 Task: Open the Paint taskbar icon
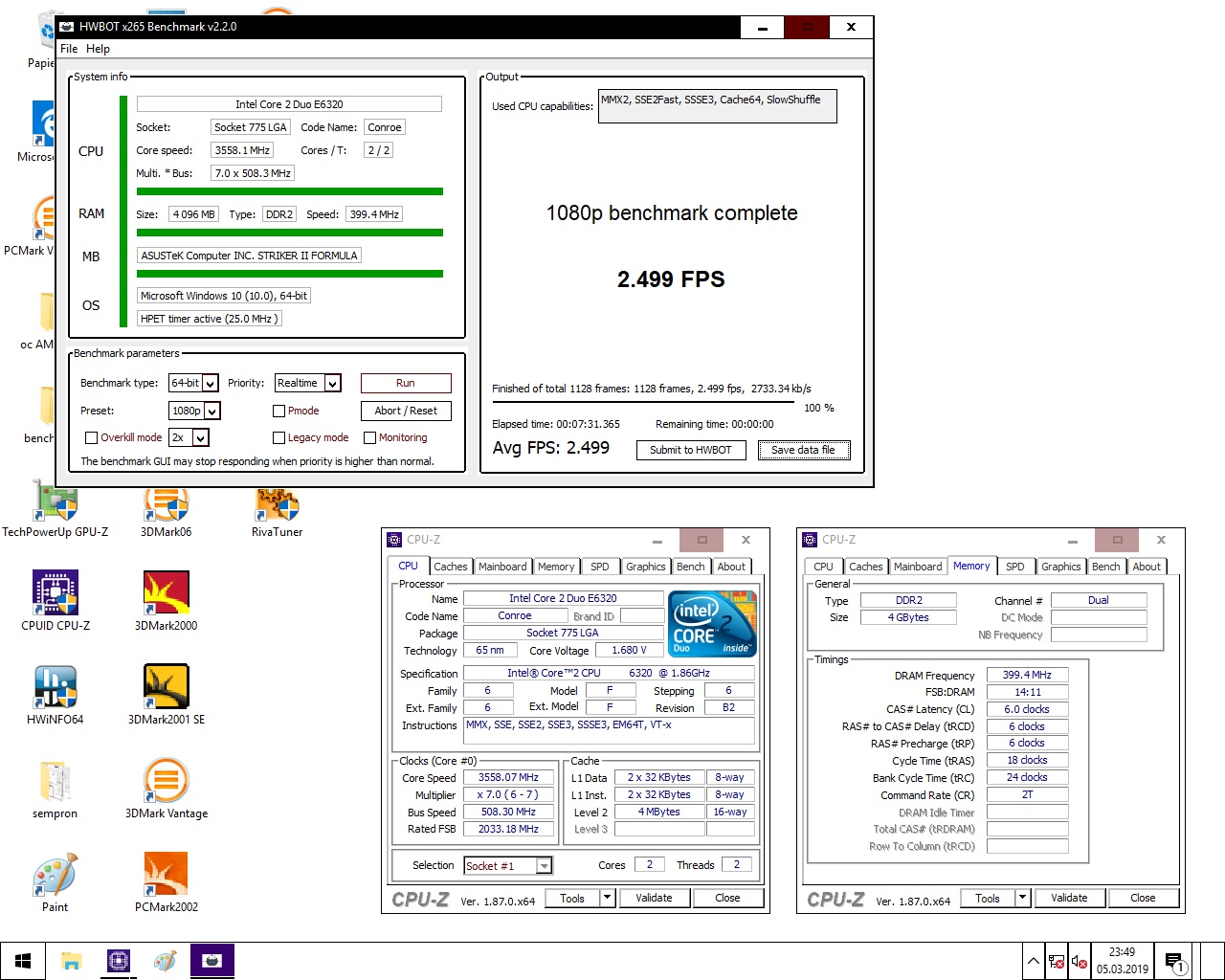click(x=166, y=961)
